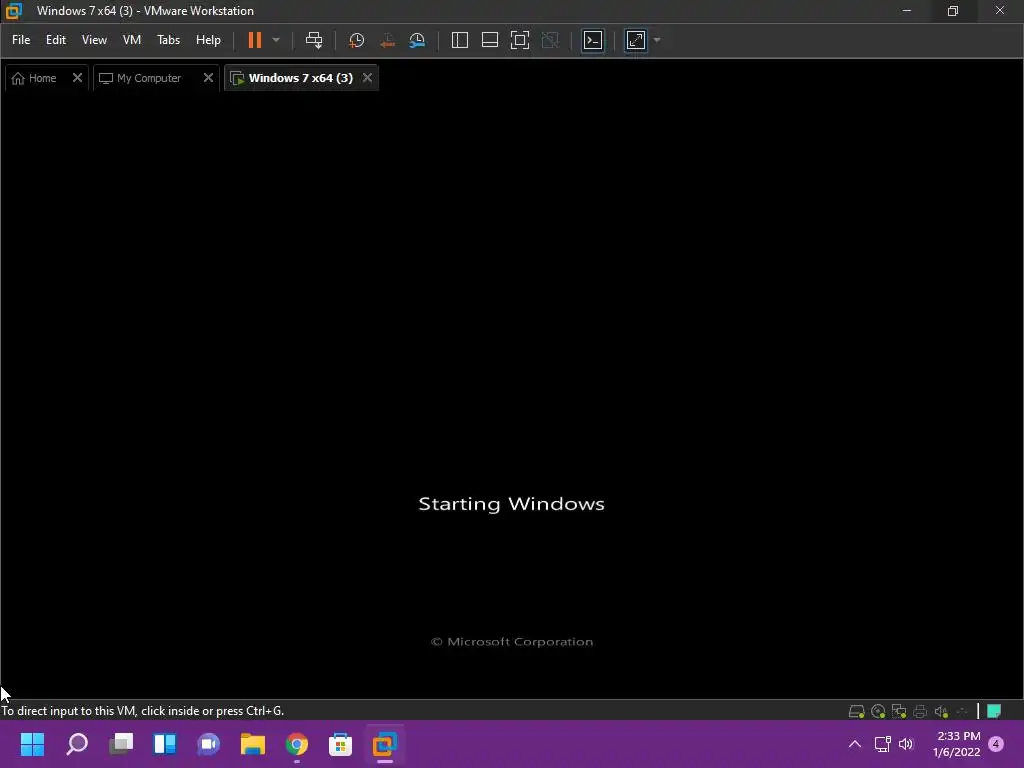Open Microsoft Store from the taskbar
This screenshot has width=1024, height=768.
[340, 744]
